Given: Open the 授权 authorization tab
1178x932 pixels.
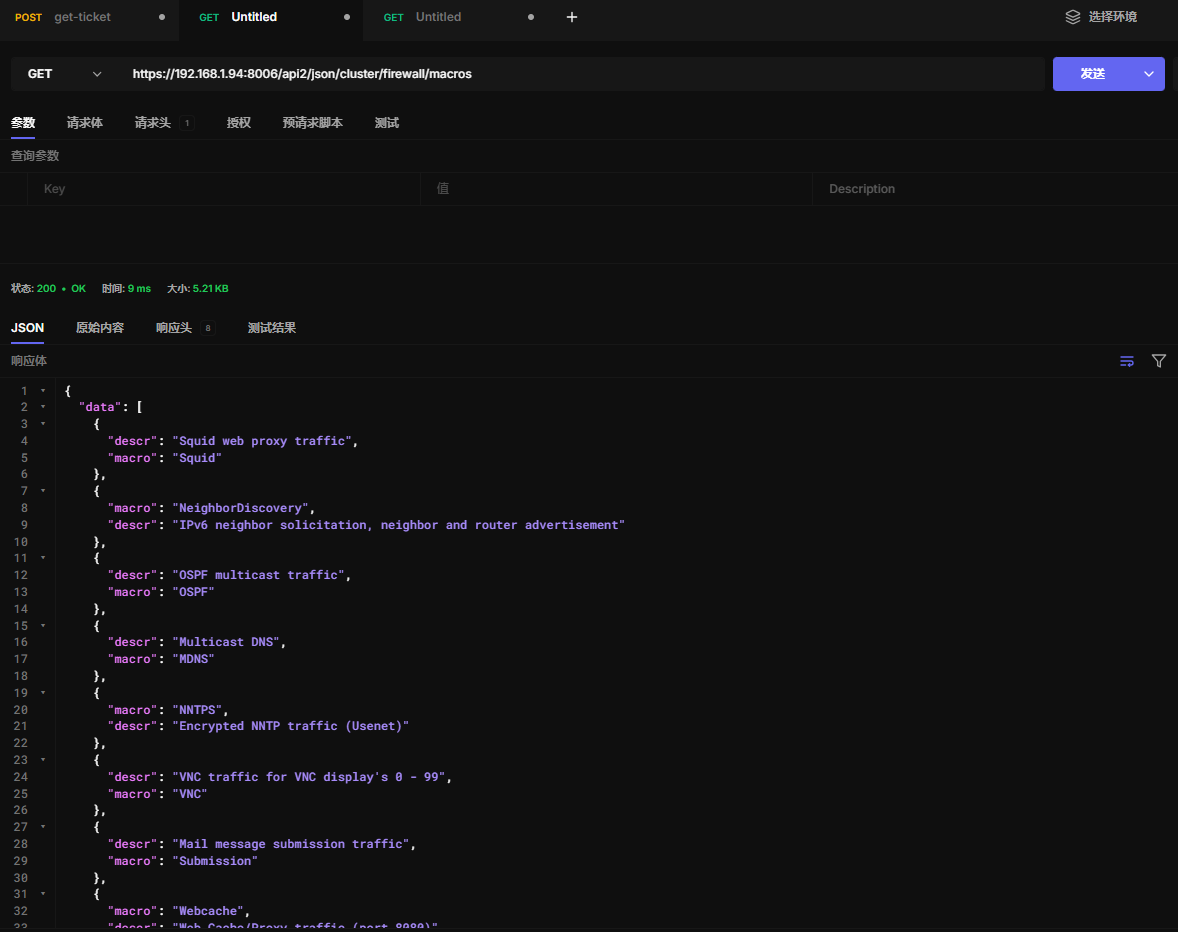Looking at the screenshot, I should (238, 123).
